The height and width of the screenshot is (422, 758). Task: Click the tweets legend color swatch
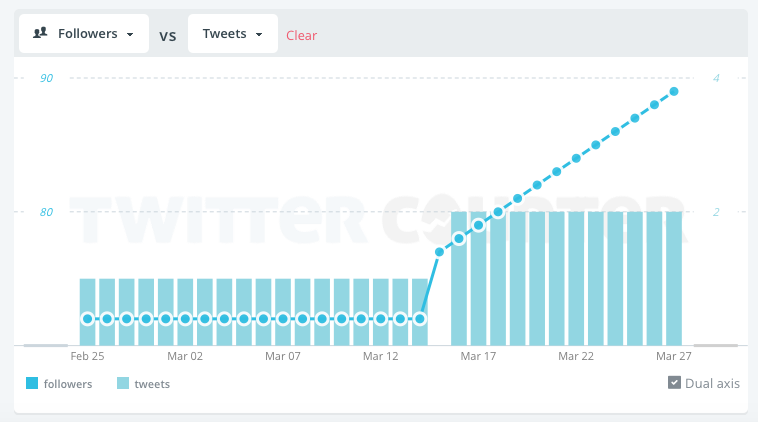[x=123, y=383]
